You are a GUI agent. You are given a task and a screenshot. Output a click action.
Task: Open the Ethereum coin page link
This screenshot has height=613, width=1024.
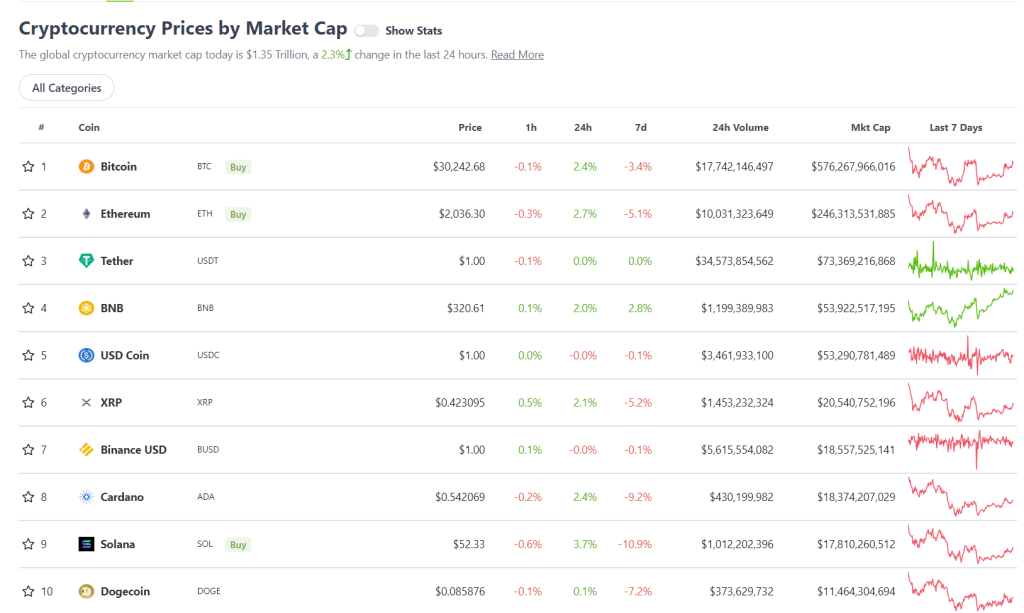pyautogui.click(x=125, y=213)
